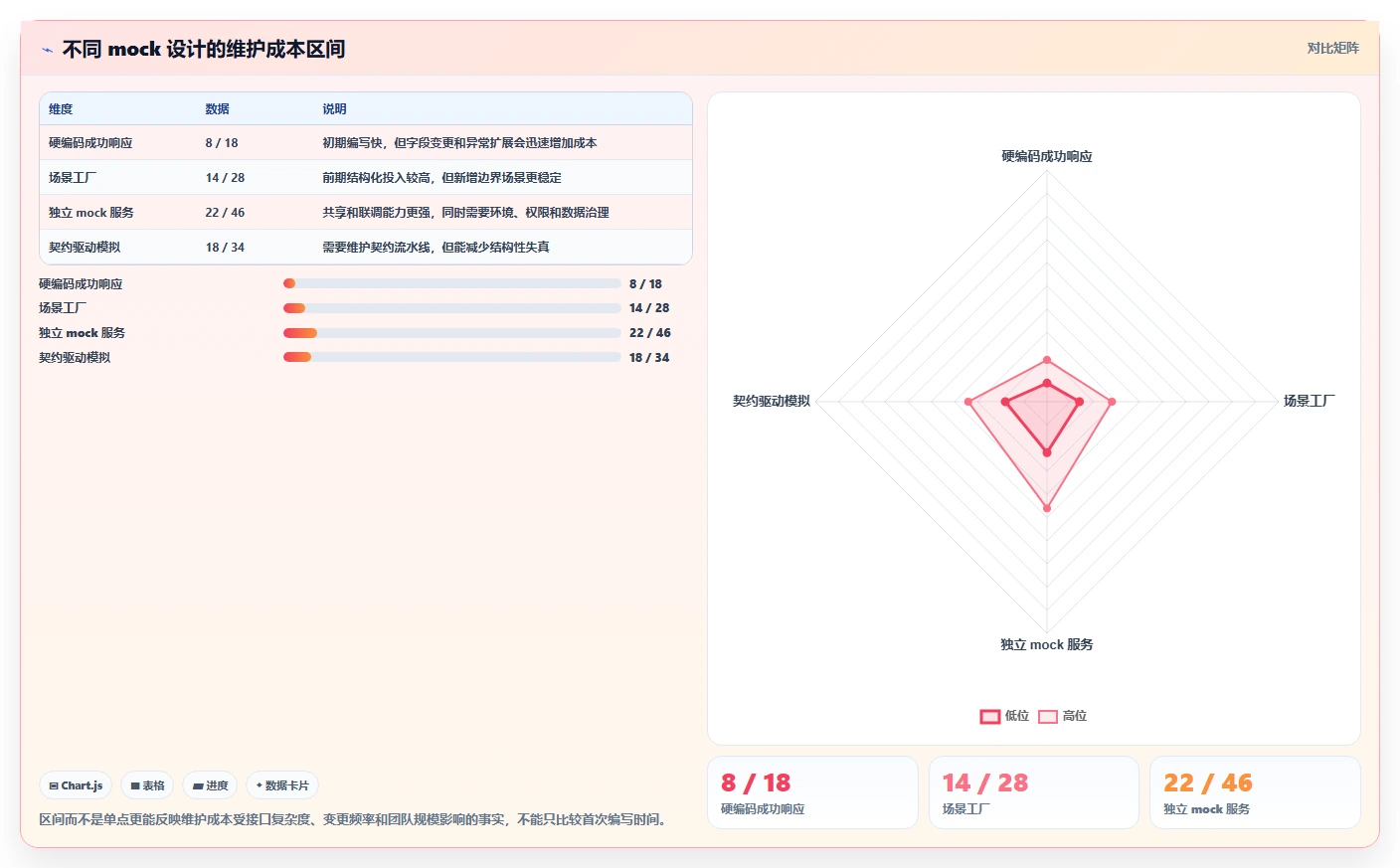Select the 场景工厂 table row cell
1400x868 pixels.
coord(73,178)
